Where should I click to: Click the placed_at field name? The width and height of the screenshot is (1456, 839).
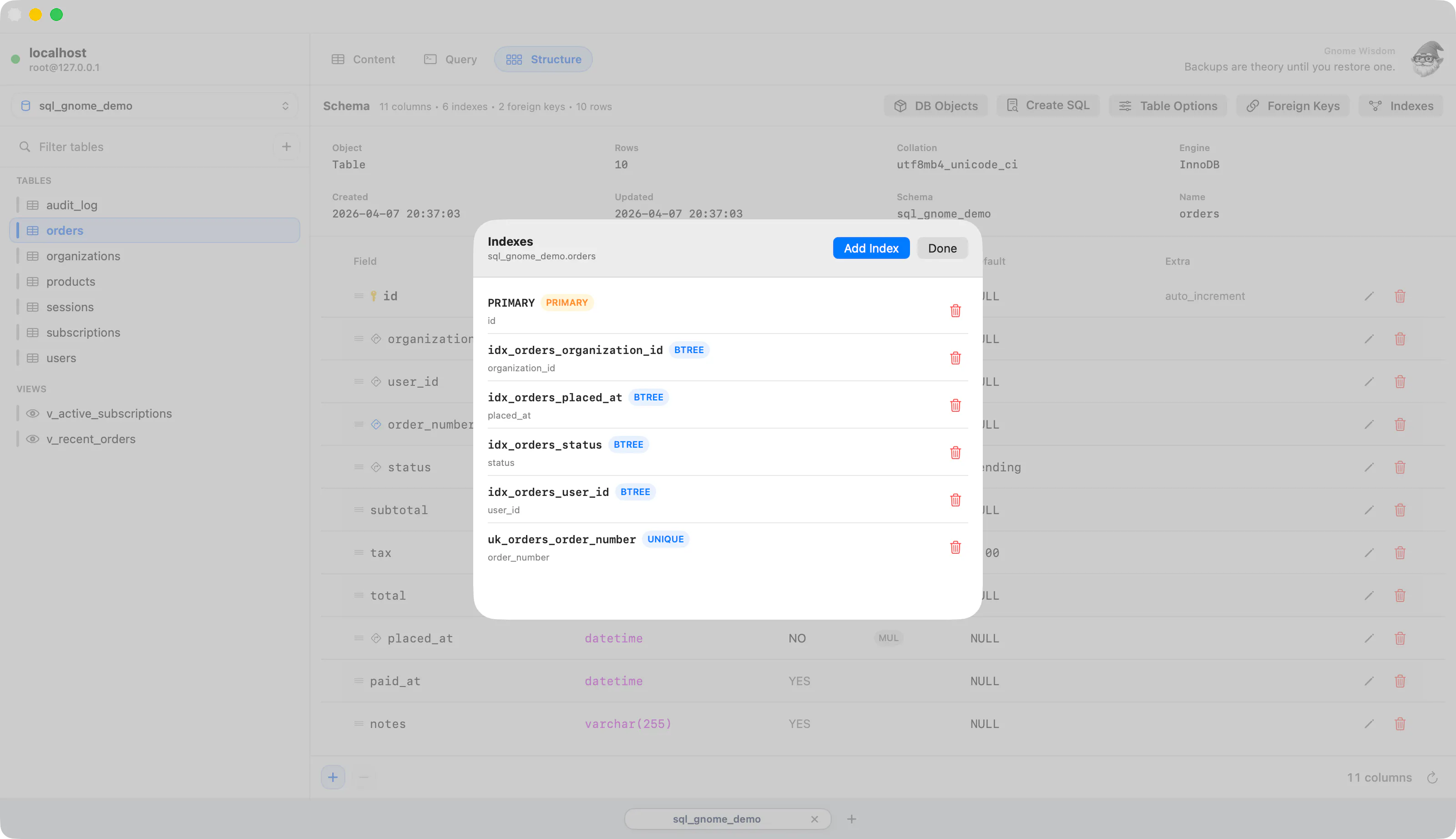tap(420, 638)
